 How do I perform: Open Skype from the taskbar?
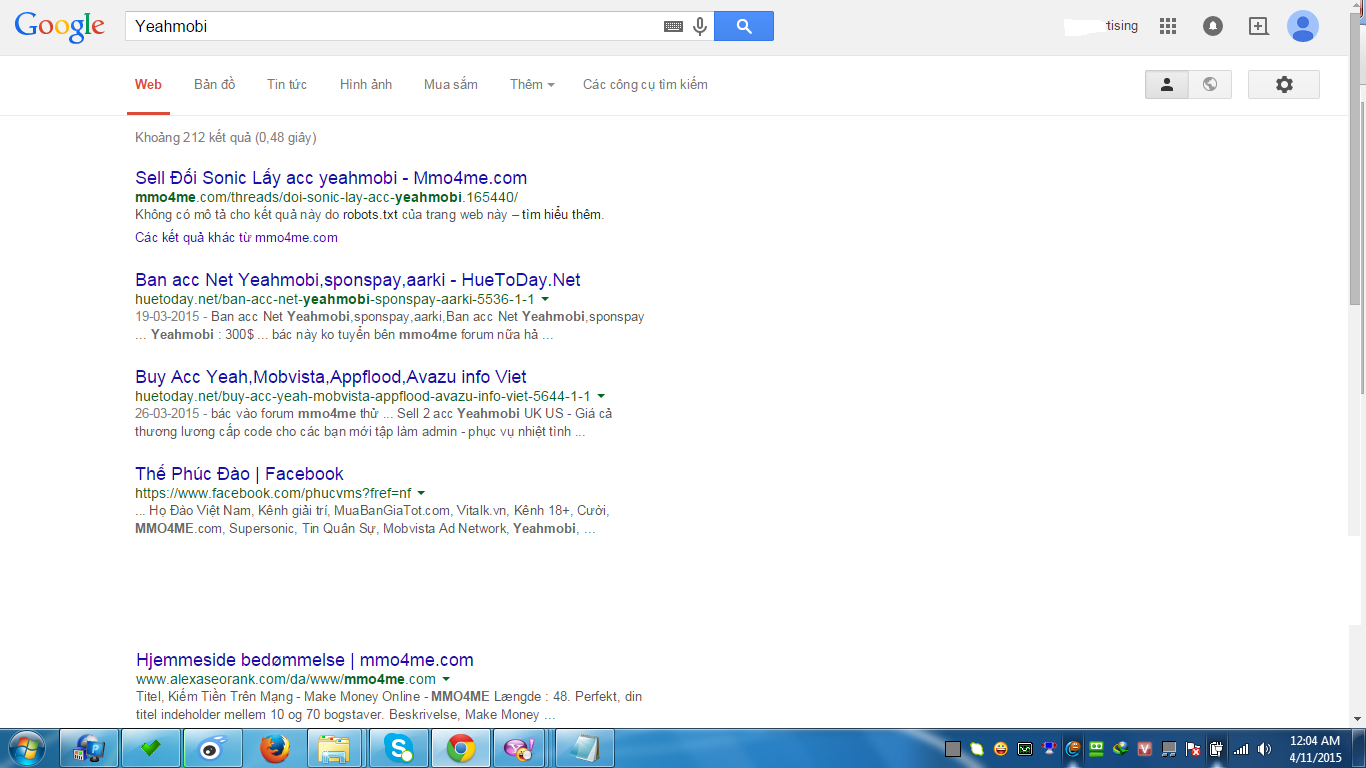pyautogui.click(x=398, y=748)
